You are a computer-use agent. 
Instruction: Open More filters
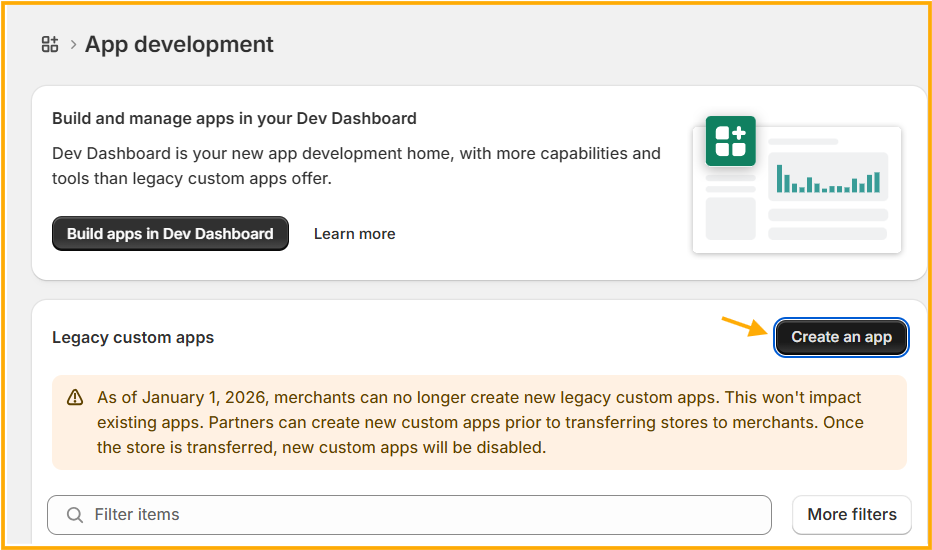852,514
